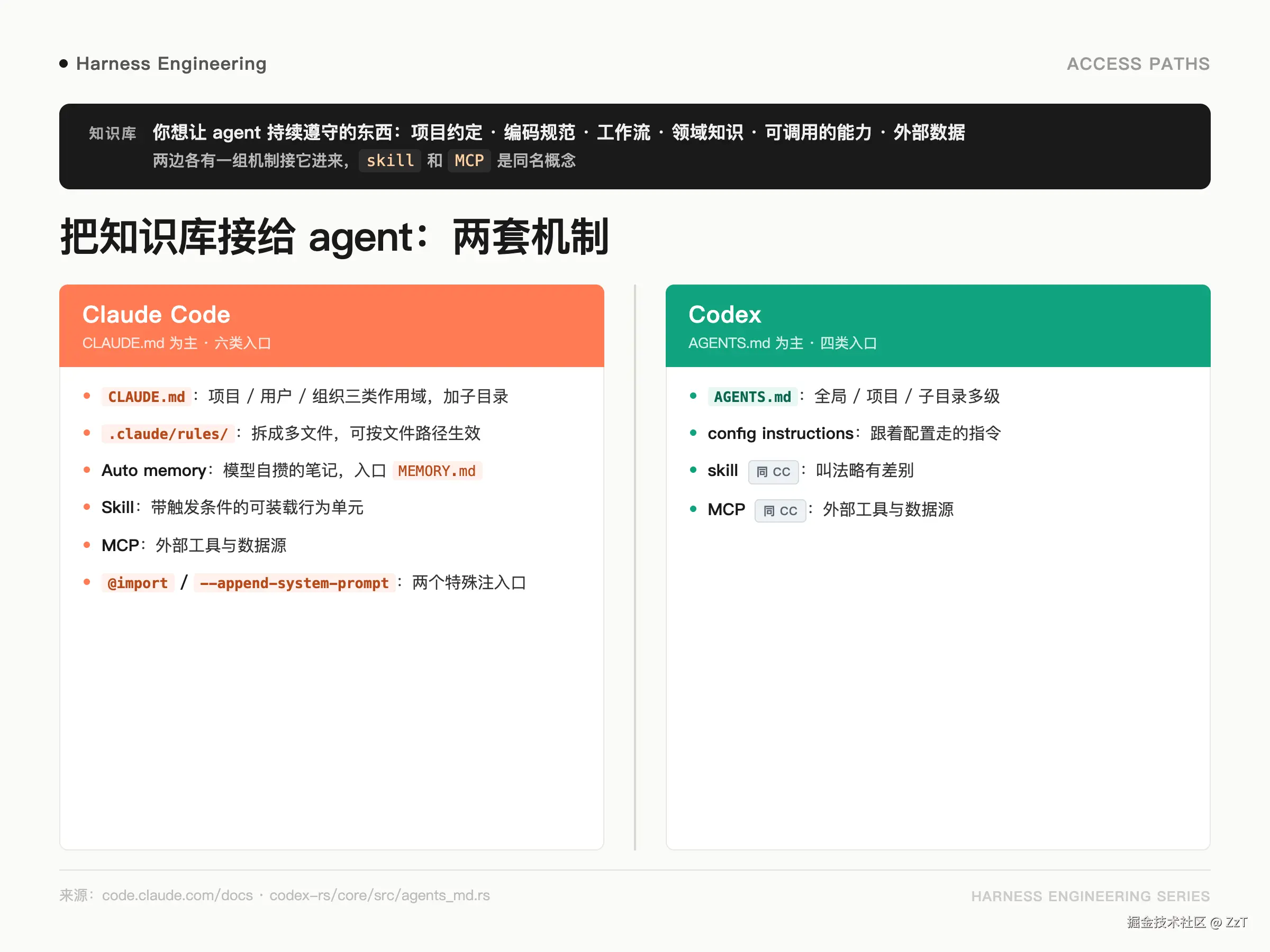Click the "MCP" label in the Claude Code card
Image resolution: width=1270 pixels, height=952 pixels.
121,545
